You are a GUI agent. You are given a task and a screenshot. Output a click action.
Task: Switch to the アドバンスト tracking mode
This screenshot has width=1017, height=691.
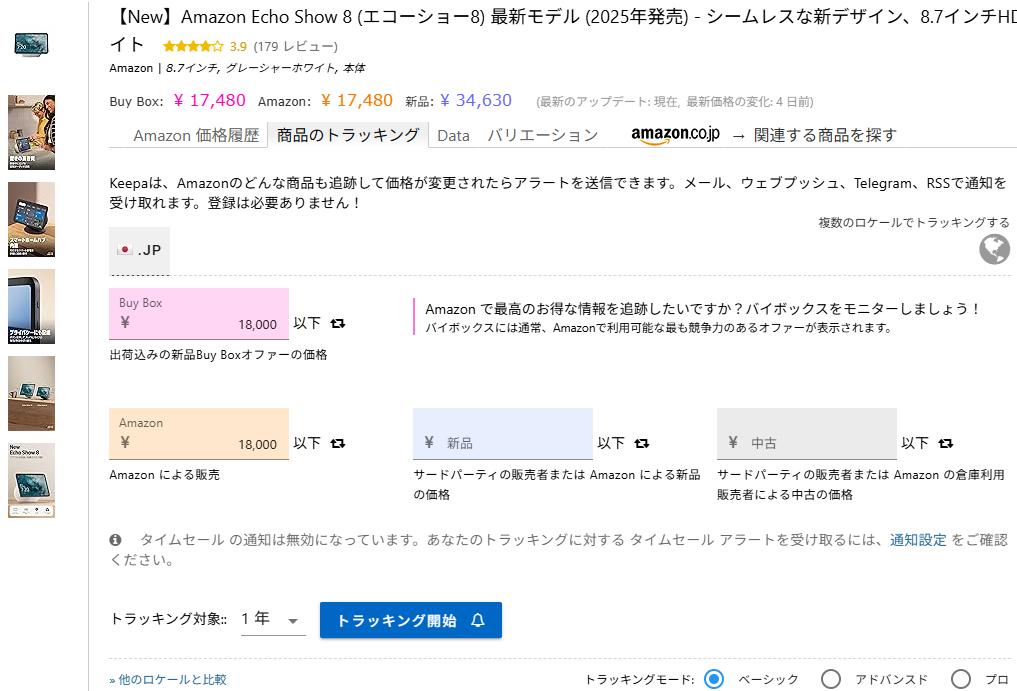[831, 678]
